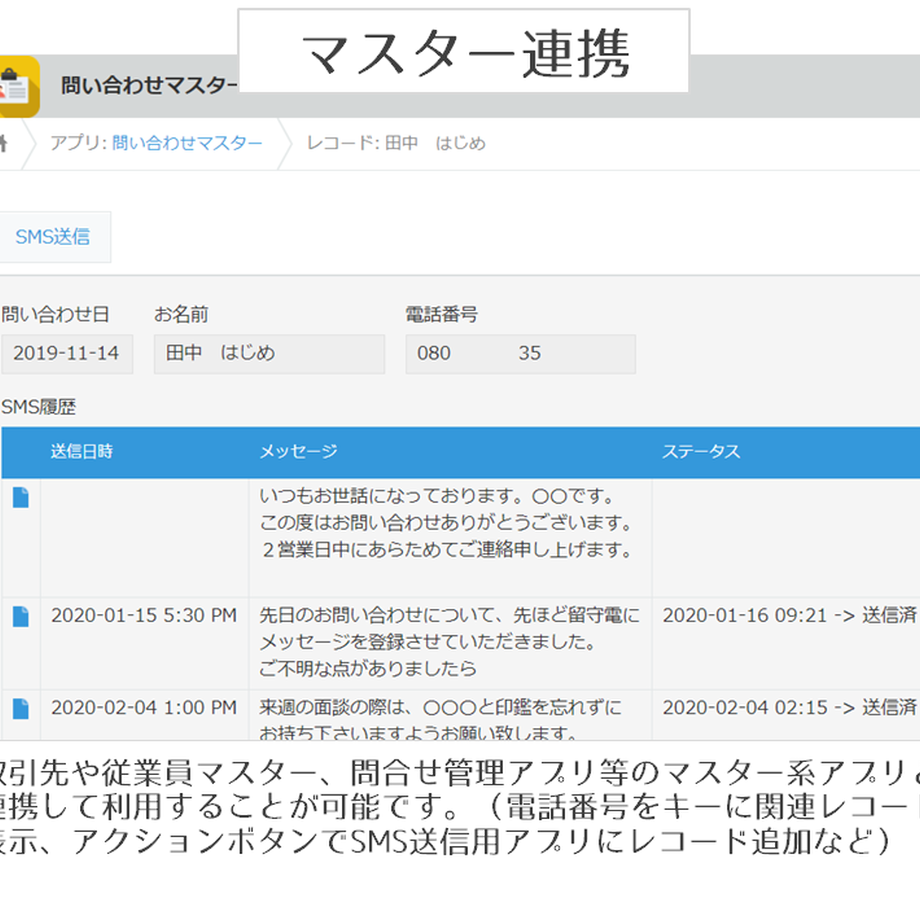Click the マスター連携 heading
The width and height of the screenshot is (920, 920).
tap(465, 53)
